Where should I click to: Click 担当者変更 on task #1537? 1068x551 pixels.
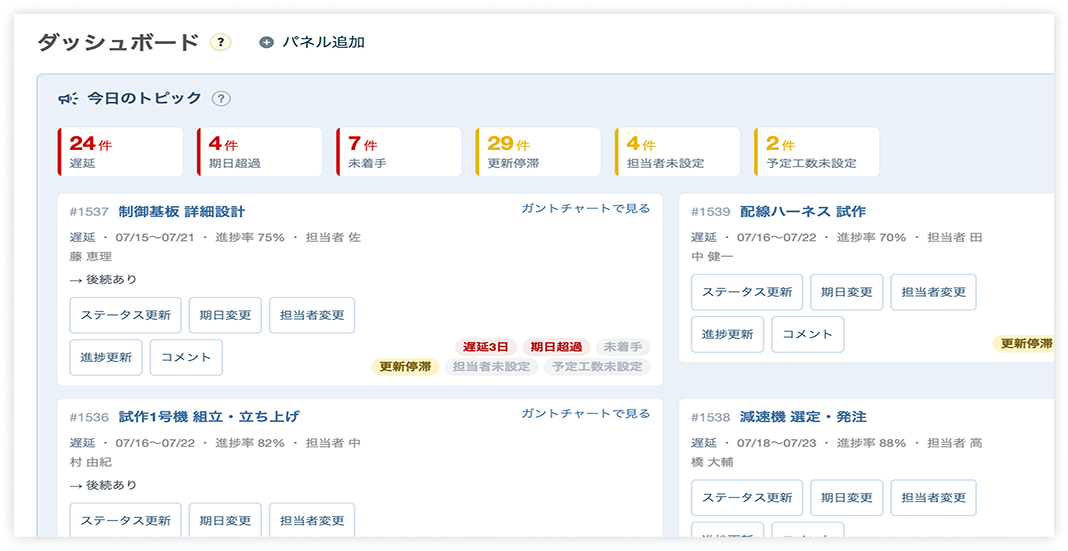click(312, 315)
